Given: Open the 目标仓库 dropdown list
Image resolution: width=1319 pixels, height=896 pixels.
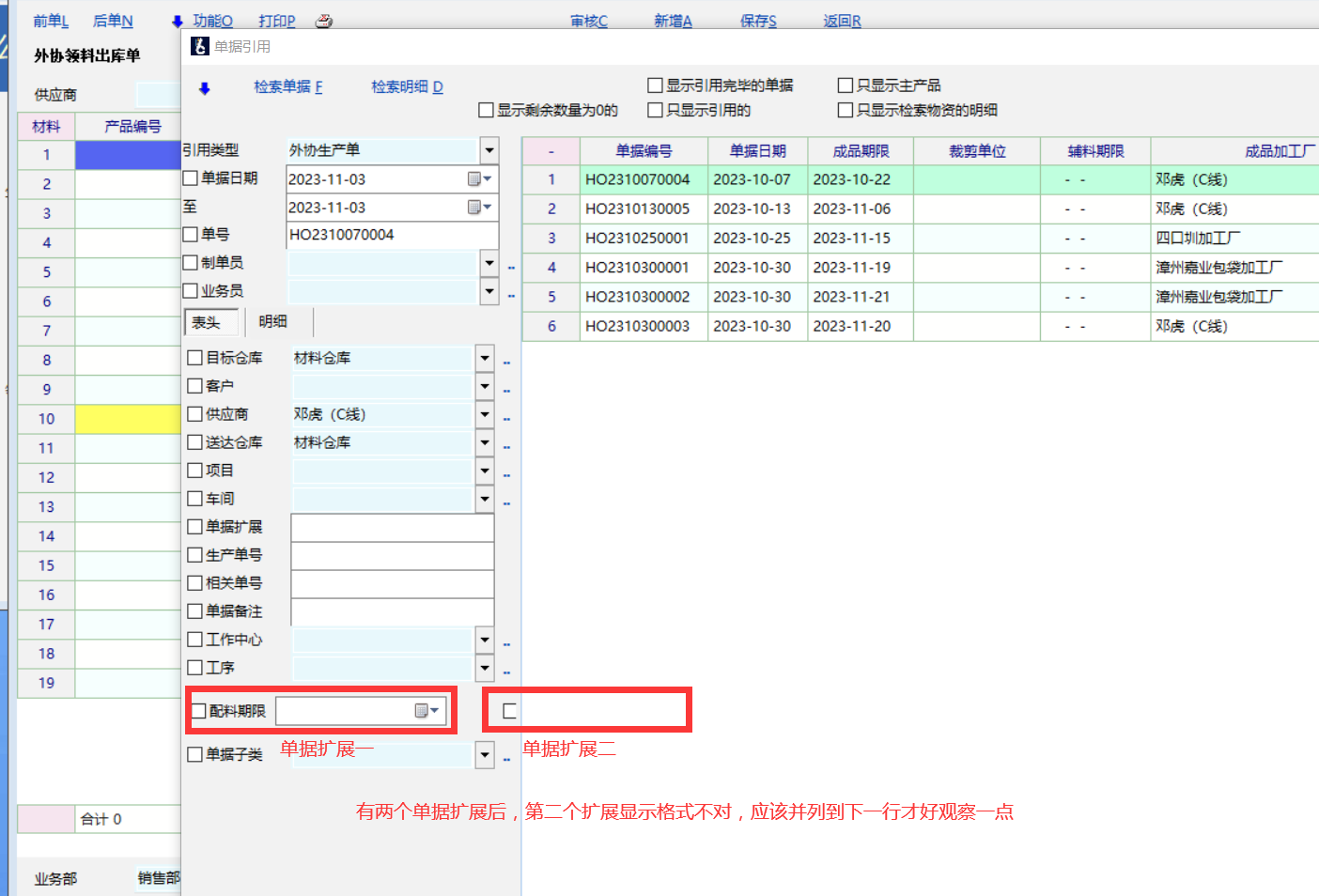Looking at the screenshot, I should coord(485,358).
